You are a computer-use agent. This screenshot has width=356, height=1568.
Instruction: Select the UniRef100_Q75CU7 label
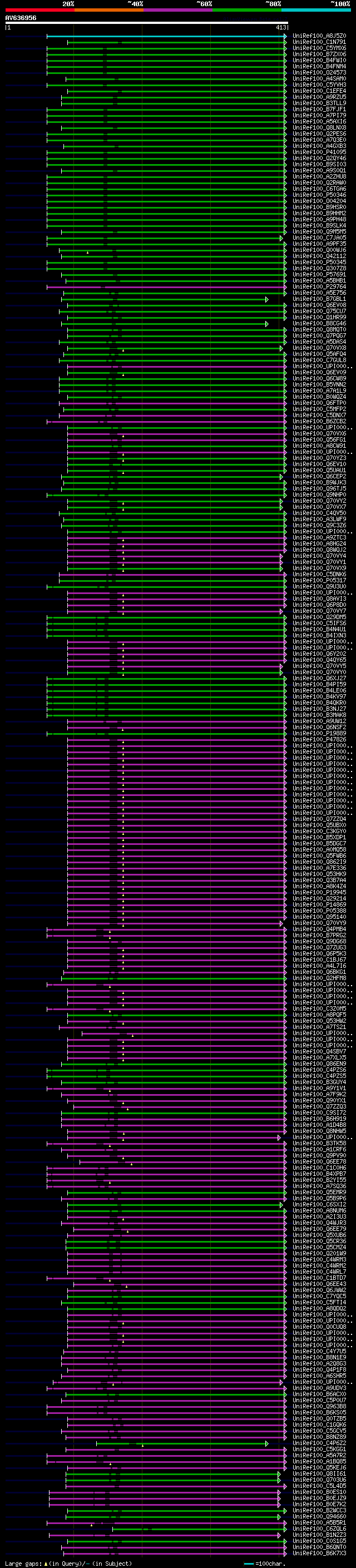pos(319,311)
